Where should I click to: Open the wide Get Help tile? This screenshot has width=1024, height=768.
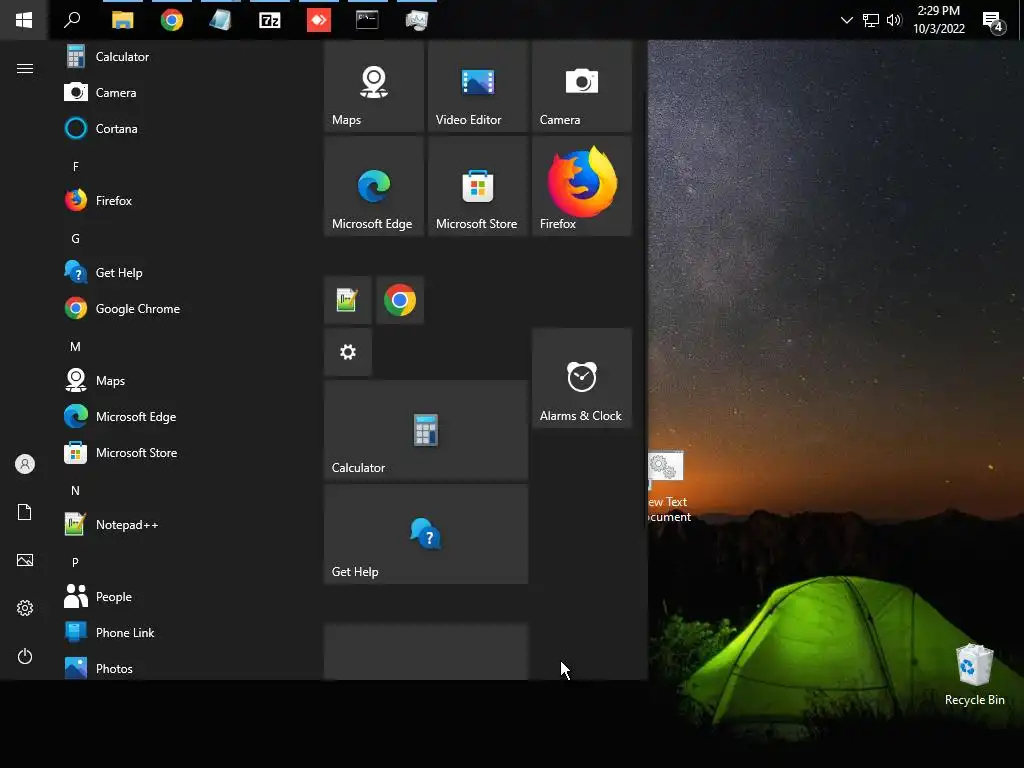click(x=426, y=534)
